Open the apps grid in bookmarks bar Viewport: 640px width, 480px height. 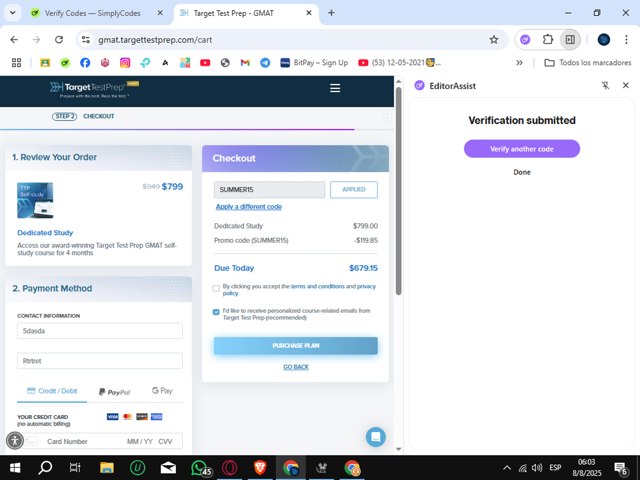click(16, 62)
